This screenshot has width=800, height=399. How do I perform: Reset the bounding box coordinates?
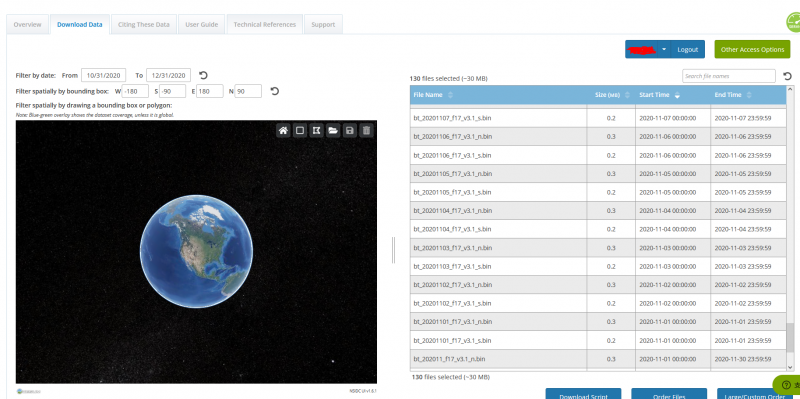click(x=274, y=91)
